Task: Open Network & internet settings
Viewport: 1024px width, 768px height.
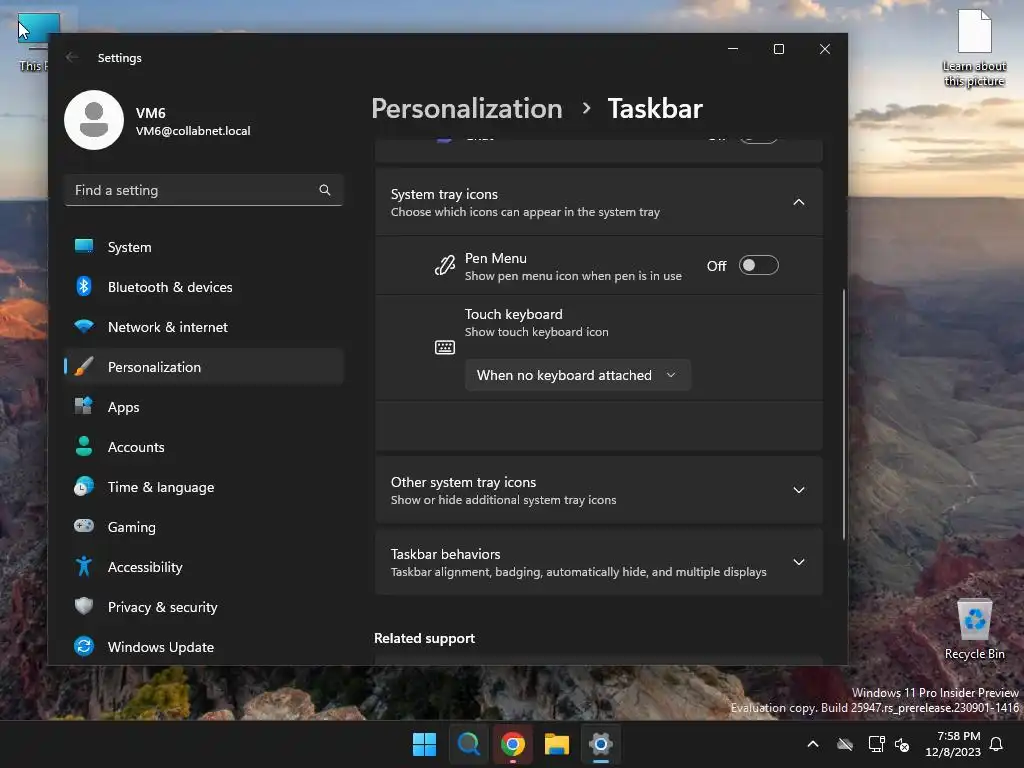Action: click(204, 327)
